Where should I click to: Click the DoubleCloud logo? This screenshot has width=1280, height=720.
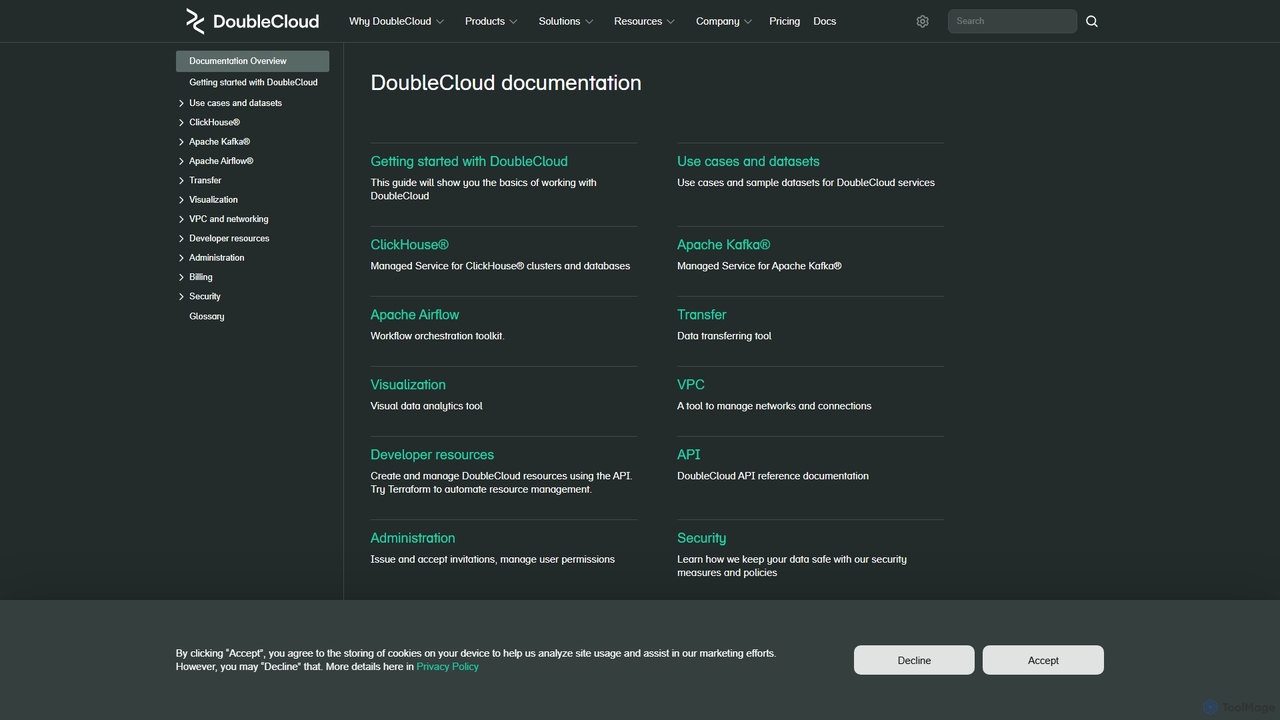(x=252, y=21)
